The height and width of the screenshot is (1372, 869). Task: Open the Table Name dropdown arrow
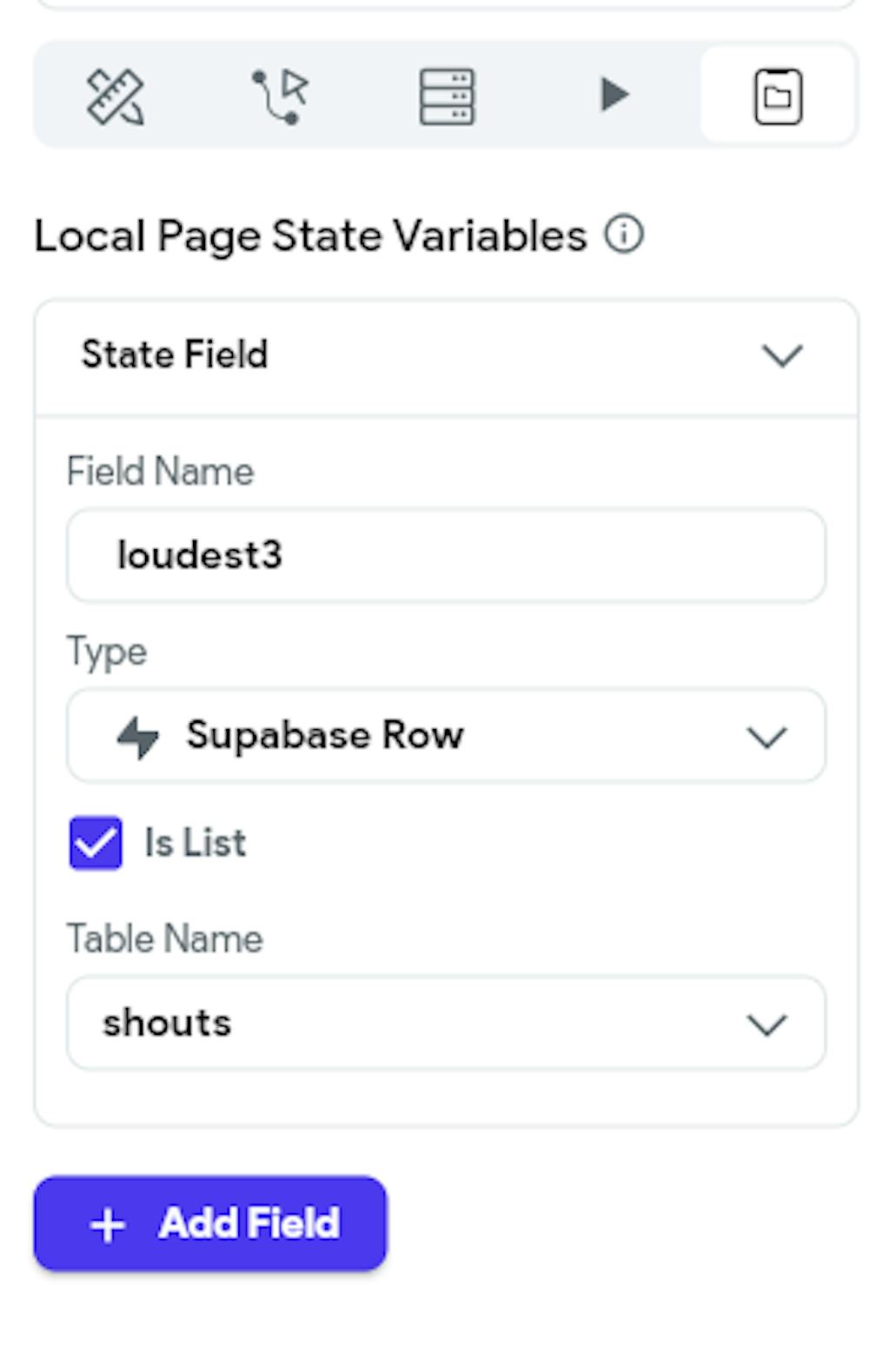(x=767, y=1024)
